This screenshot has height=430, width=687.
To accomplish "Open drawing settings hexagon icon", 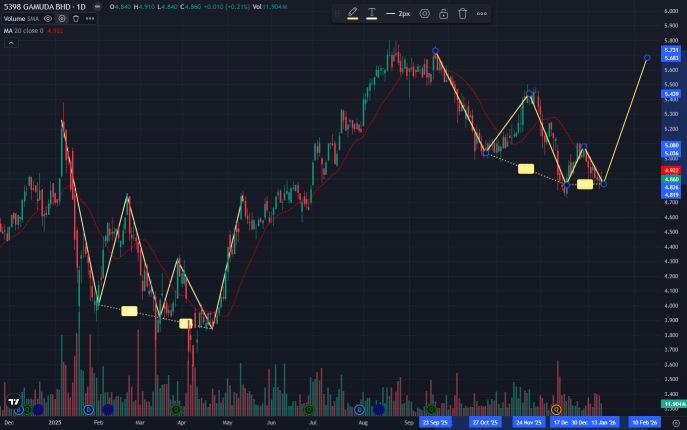I will click(424, 14).
